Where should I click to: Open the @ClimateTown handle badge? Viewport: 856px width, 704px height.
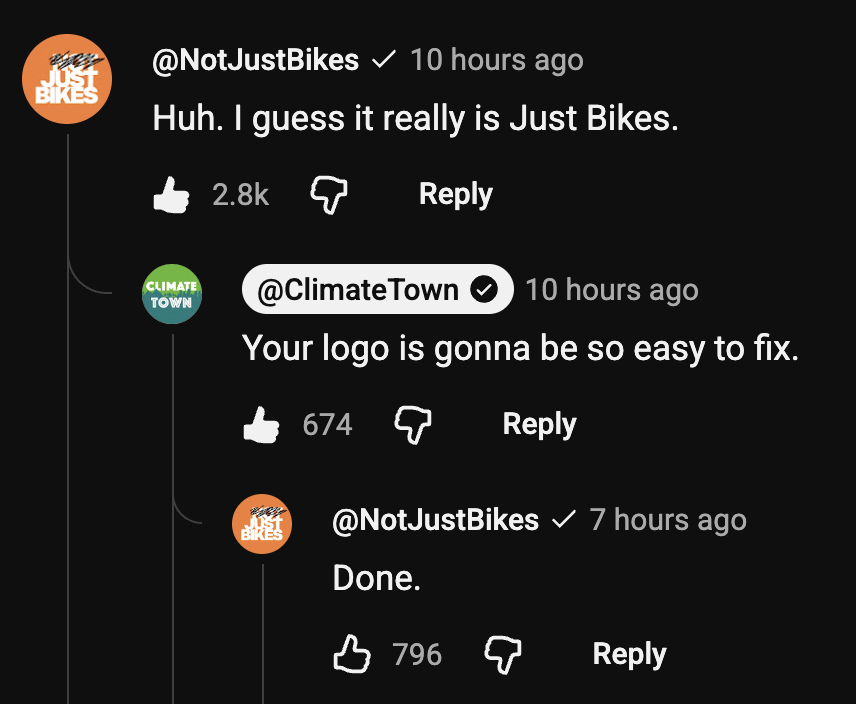tap(378, 289)
